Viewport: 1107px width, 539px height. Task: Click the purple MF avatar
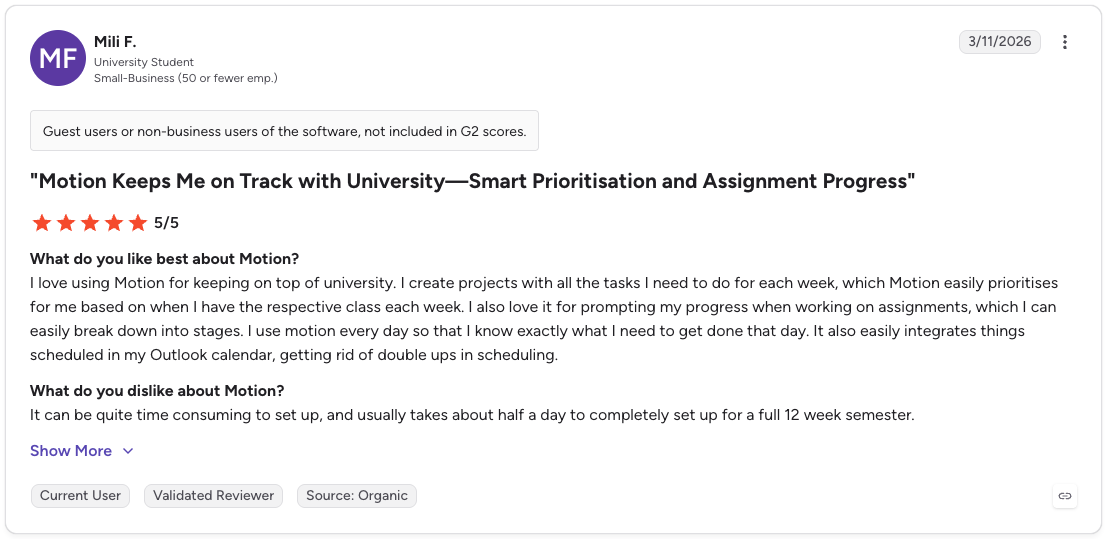(58, 58)
